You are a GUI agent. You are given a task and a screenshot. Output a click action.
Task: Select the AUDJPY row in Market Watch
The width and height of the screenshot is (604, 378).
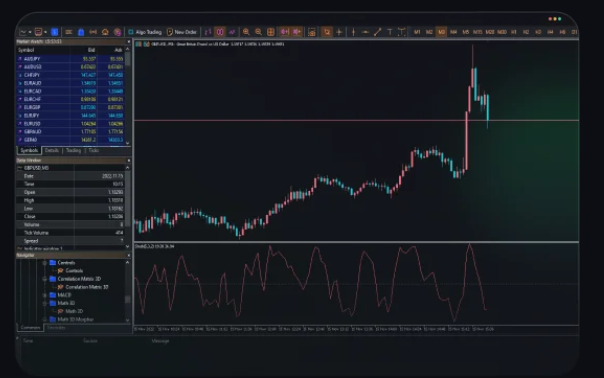(70, 59)
